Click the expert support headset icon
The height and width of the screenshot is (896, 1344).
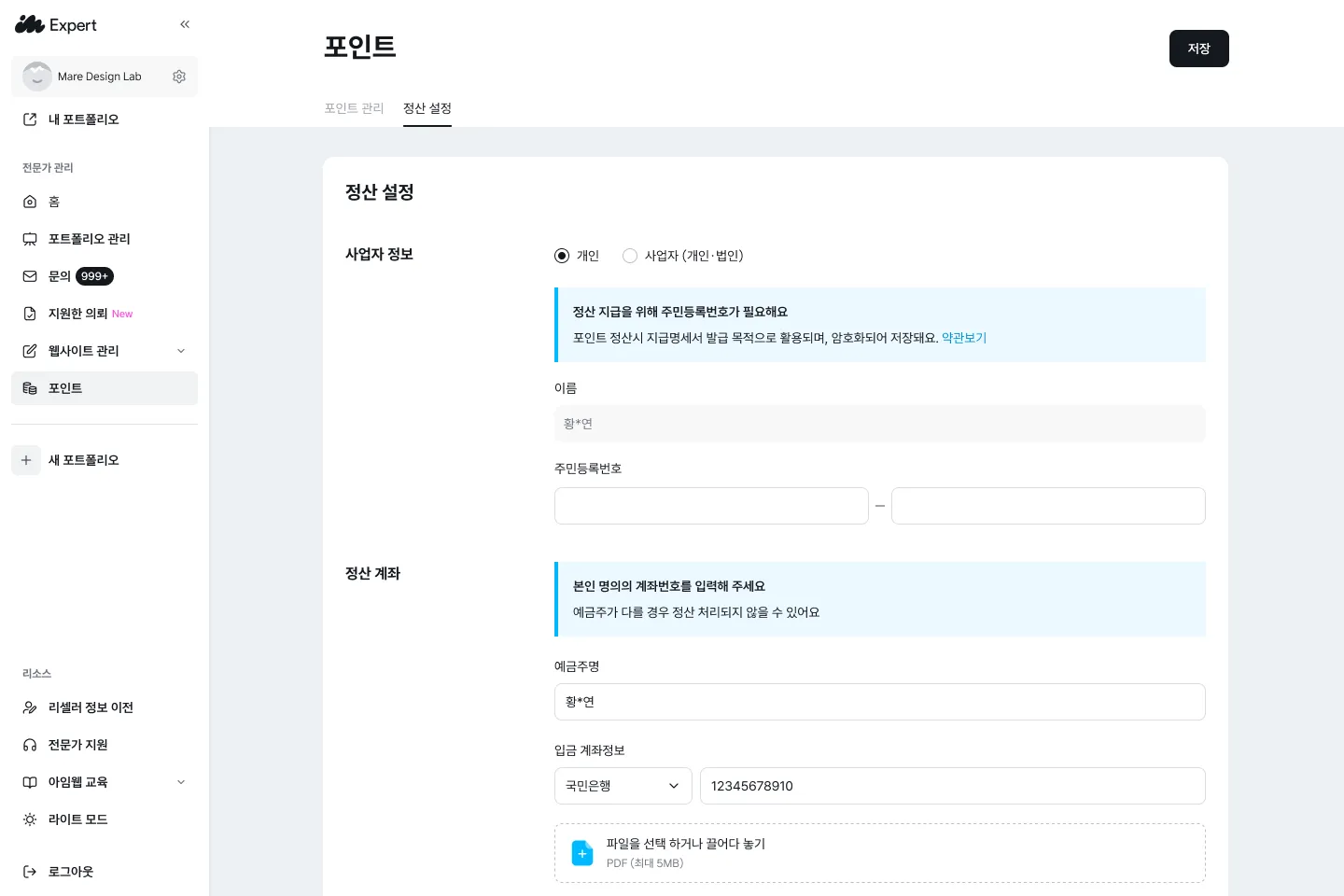pyautogui.click(x=30, y=745)
